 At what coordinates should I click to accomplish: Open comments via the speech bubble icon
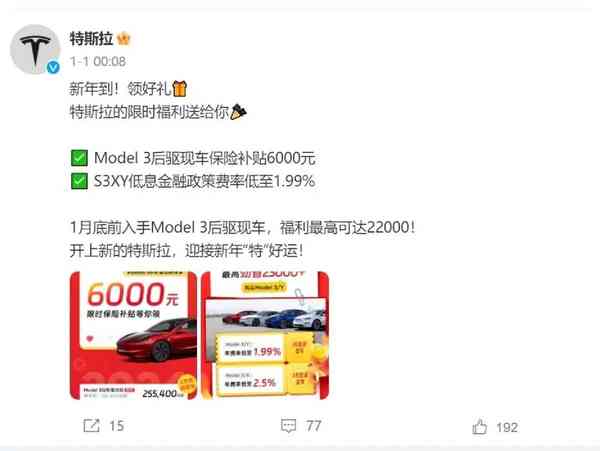pyautogui.click(x=288, y=426)
